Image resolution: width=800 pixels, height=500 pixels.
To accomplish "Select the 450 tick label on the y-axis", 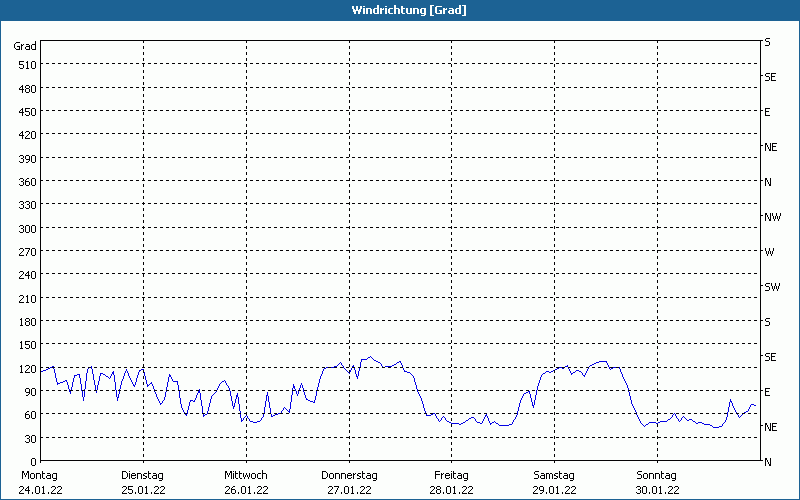I will click(28, 112).
